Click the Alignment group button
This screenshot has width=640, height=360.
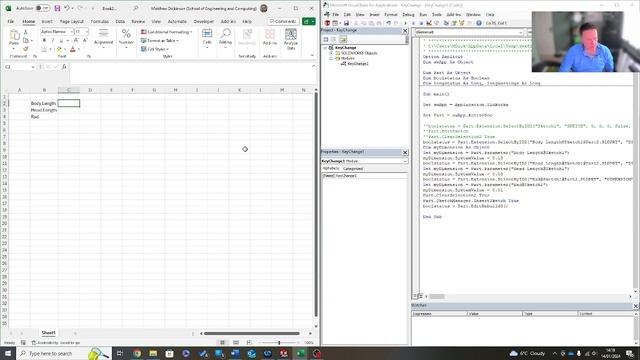click(103, 38)
